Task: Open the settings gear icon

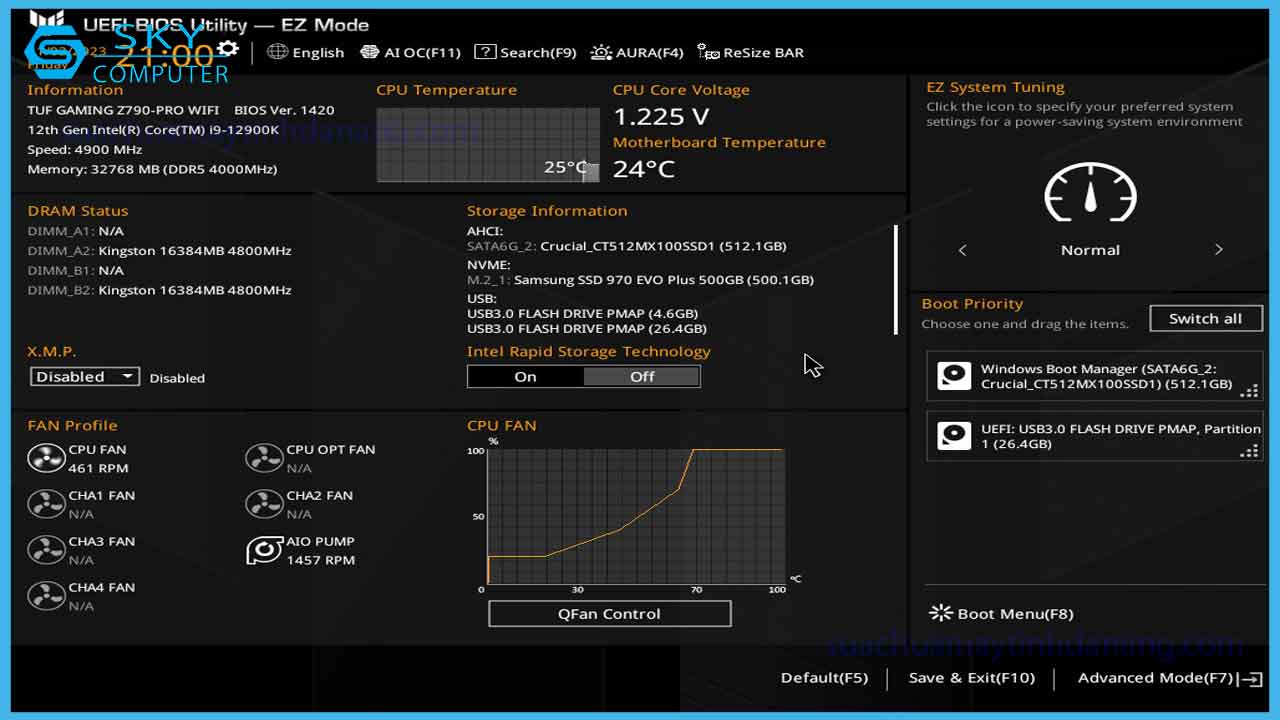Action: click(x=228, y=47)
